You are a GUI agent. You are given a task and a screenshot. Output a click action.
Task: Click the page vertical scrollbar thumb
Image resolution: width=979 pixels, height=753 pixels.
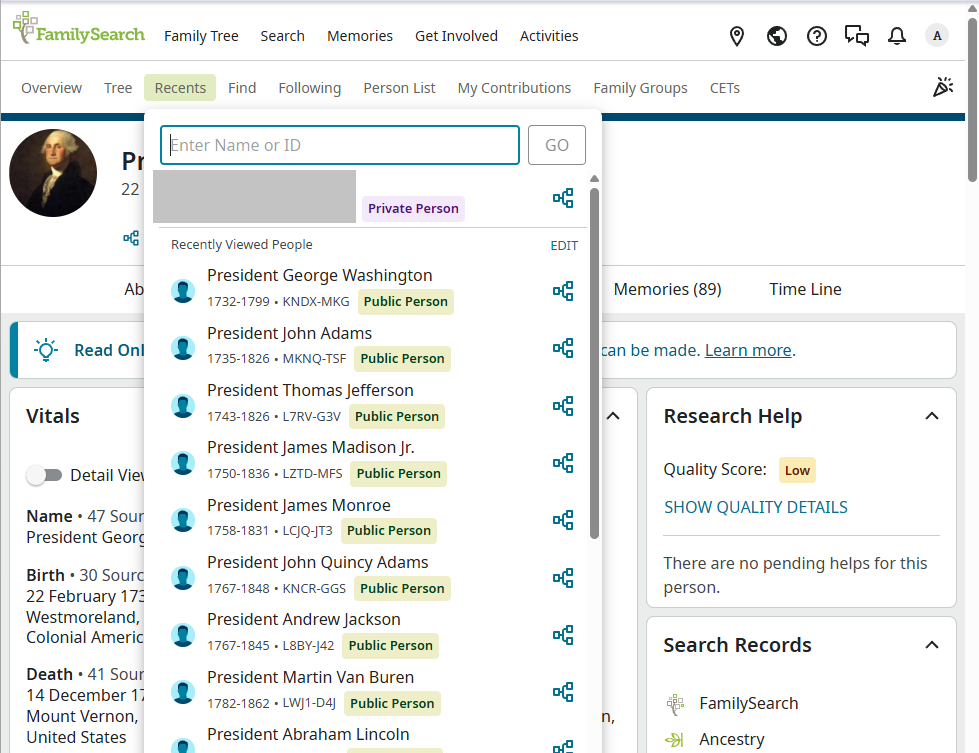972,100
